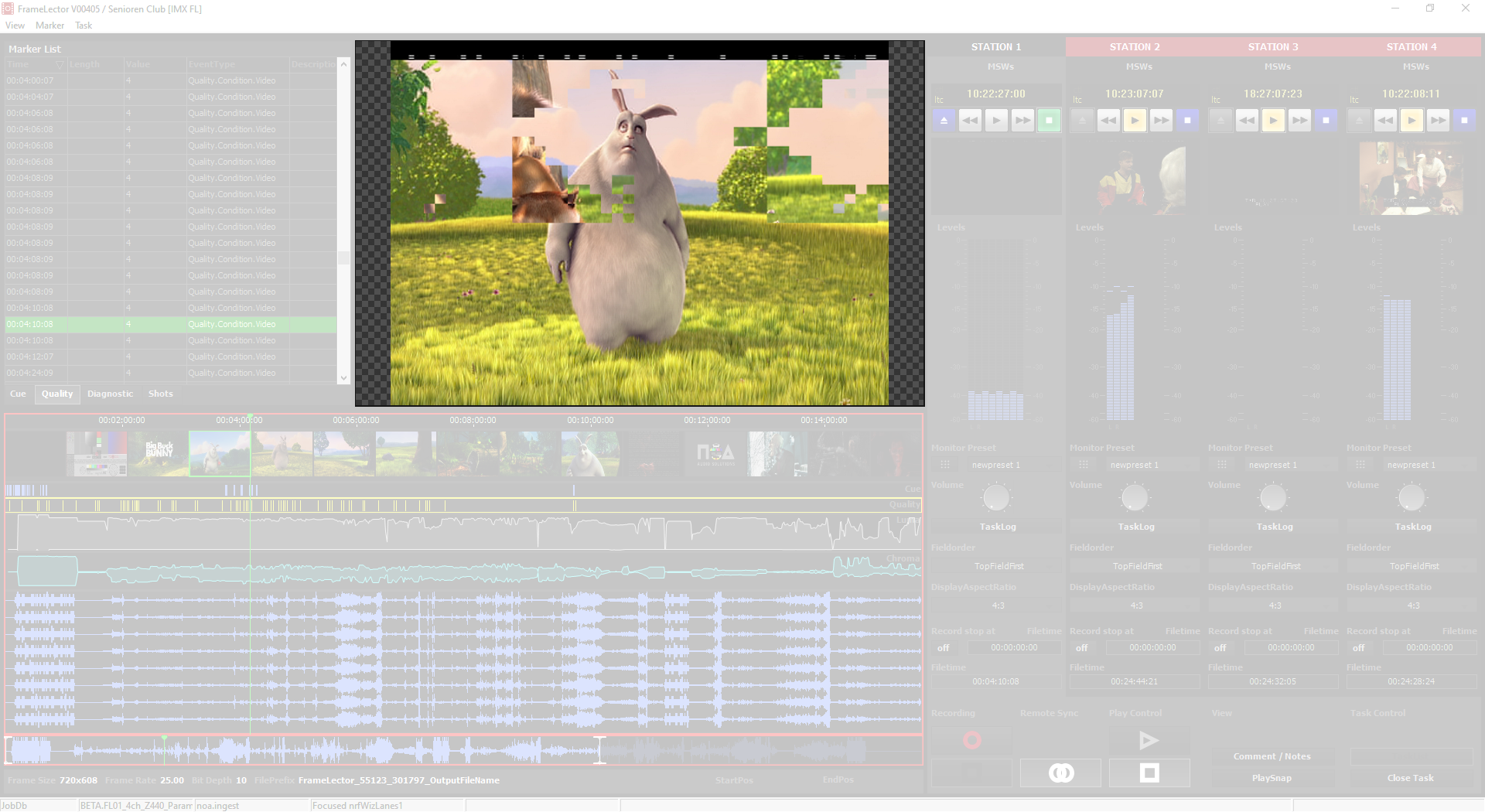Screen dimensions: 1485x812
Task: Click Station 2 eject button
Action: click(x=1082, y=121)
